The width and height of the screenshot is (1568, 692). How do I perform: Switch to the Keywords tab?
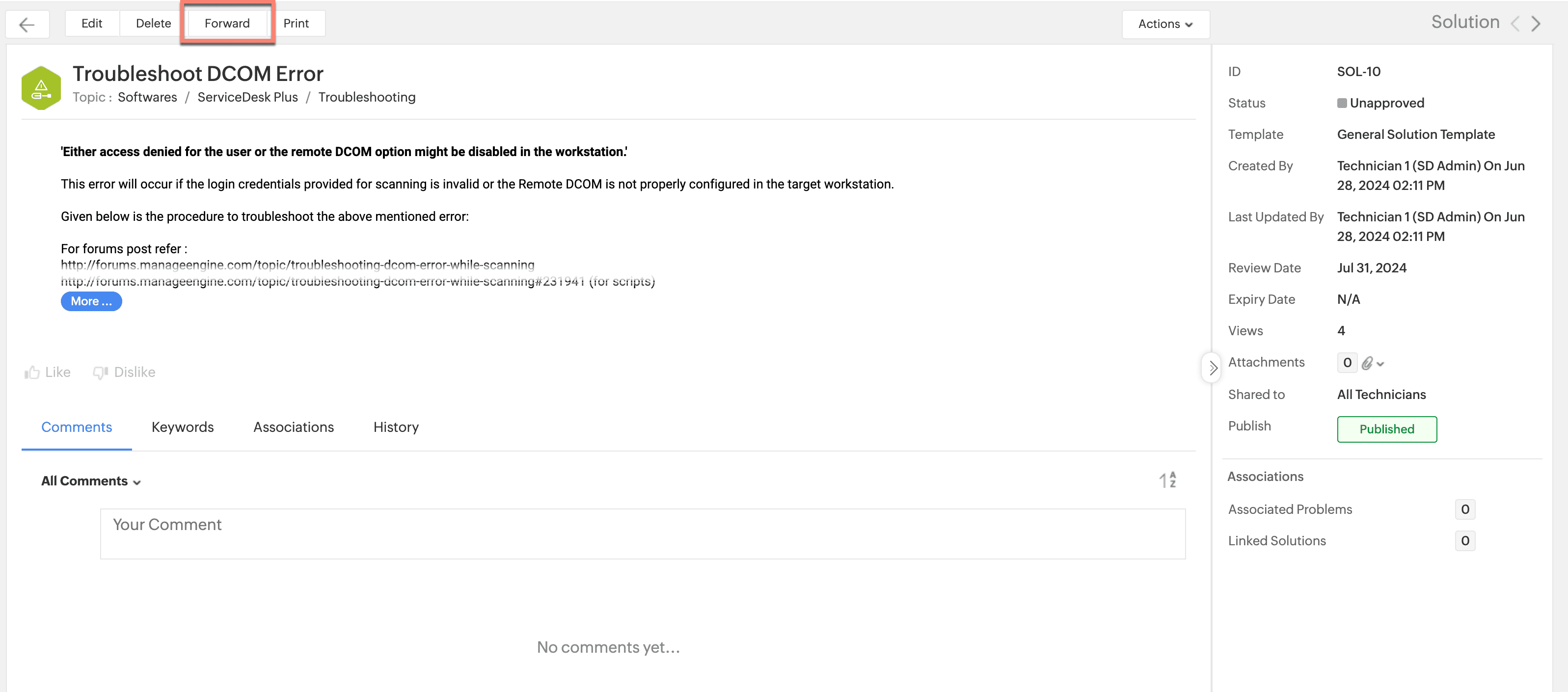[x=183, y=427]
